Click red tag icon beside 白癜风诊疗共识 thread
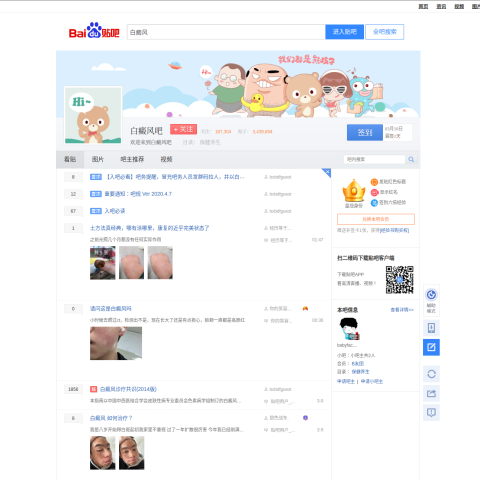This screenshot has width=480, height=480. tap(93, 389)
